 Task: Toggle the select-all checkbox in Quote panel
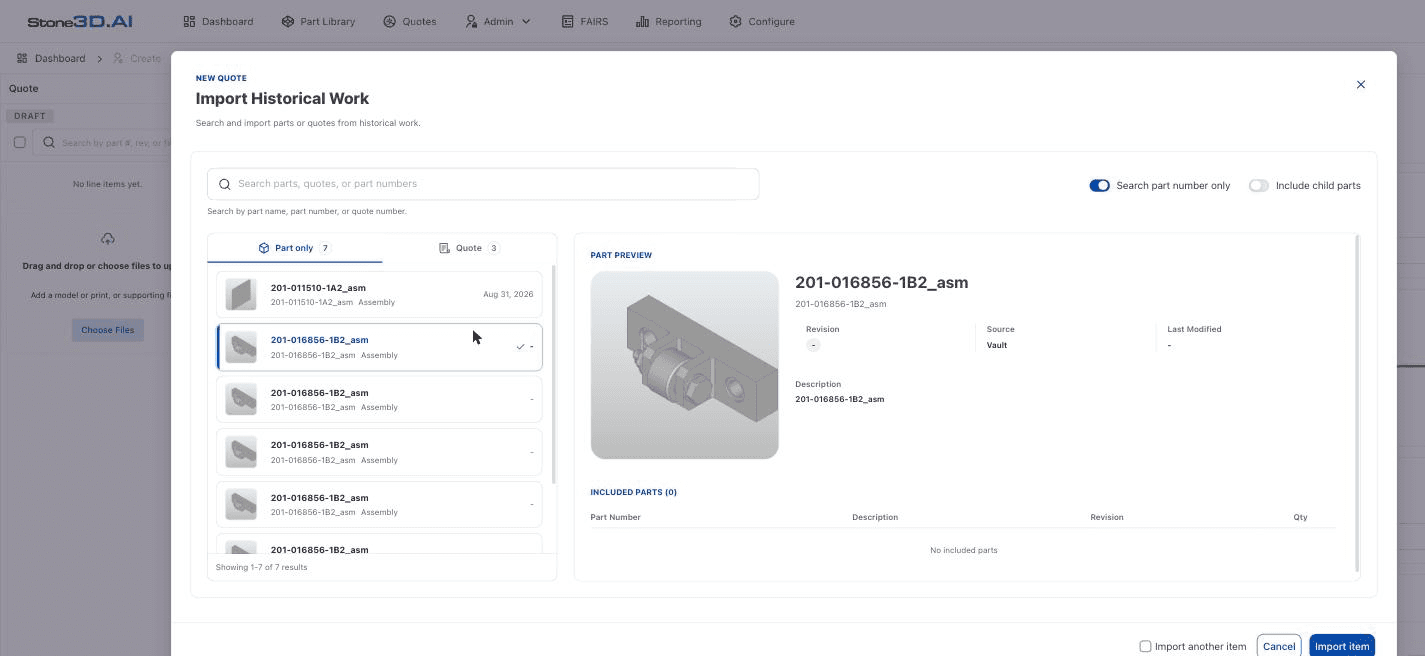pos(19,142)
